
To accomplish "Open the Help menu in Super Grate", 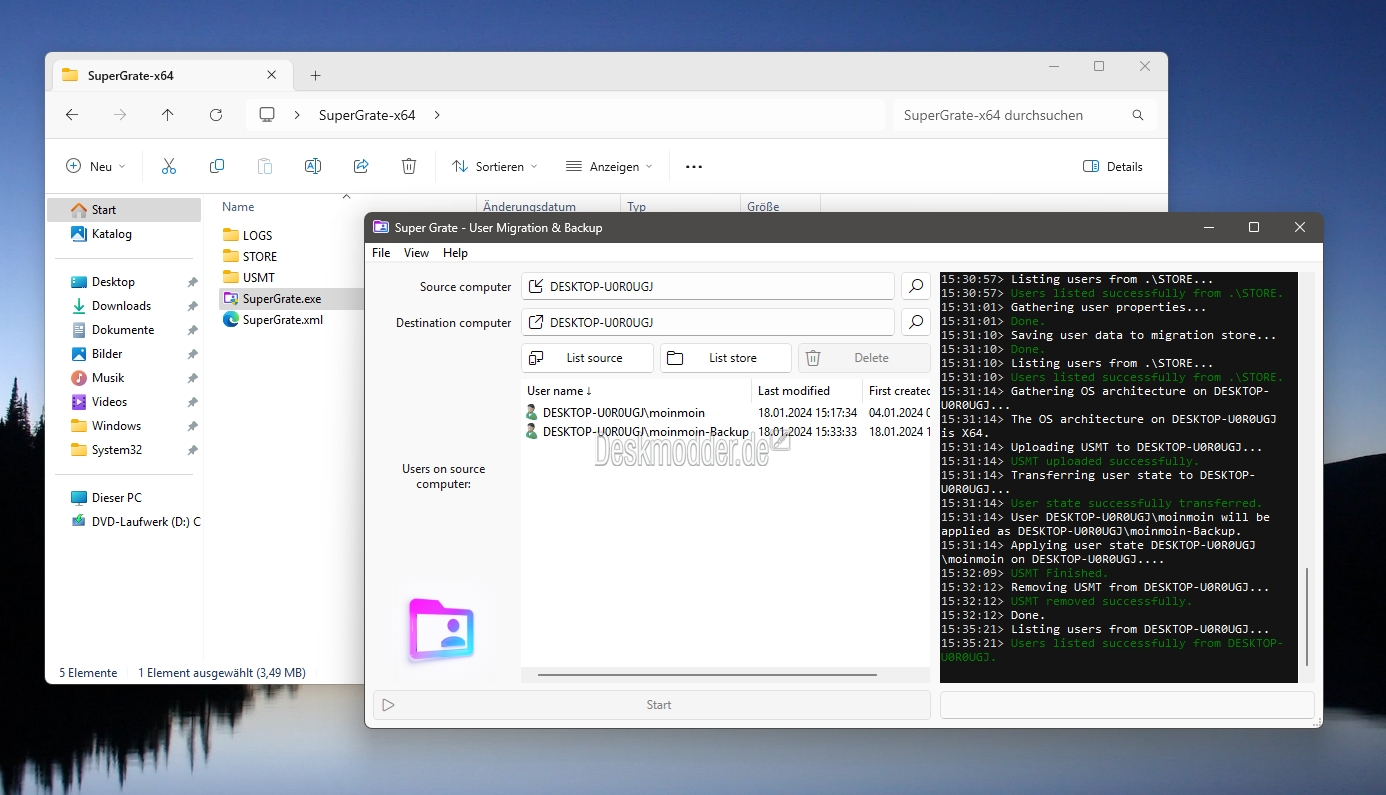I will (x=455, y=253).
